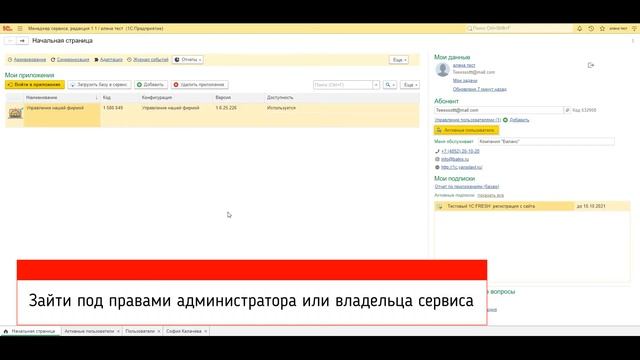Go back with the left arrow button

pyautogui.click(x=10, y=41)
